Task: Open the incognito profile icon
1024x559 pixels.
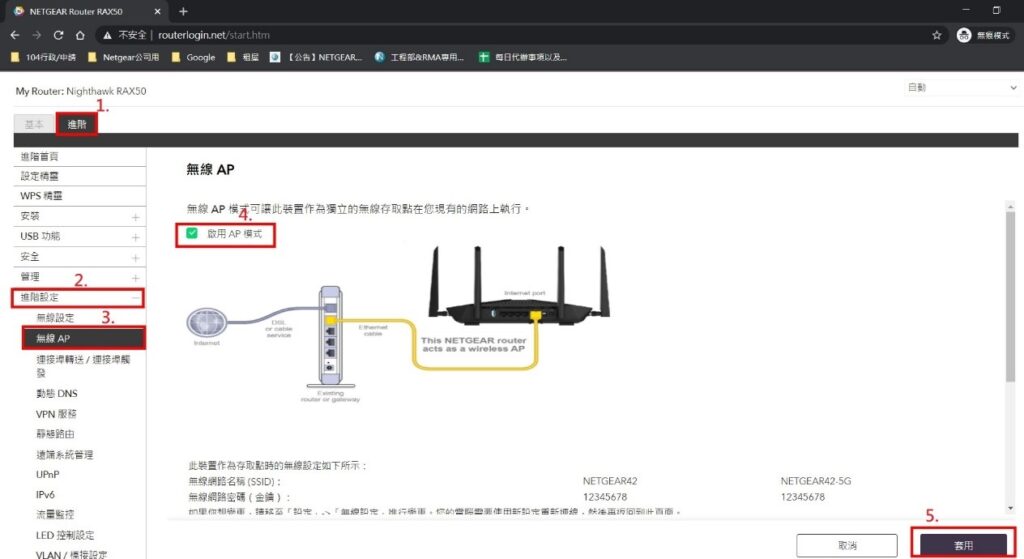Action: point(964,34)
